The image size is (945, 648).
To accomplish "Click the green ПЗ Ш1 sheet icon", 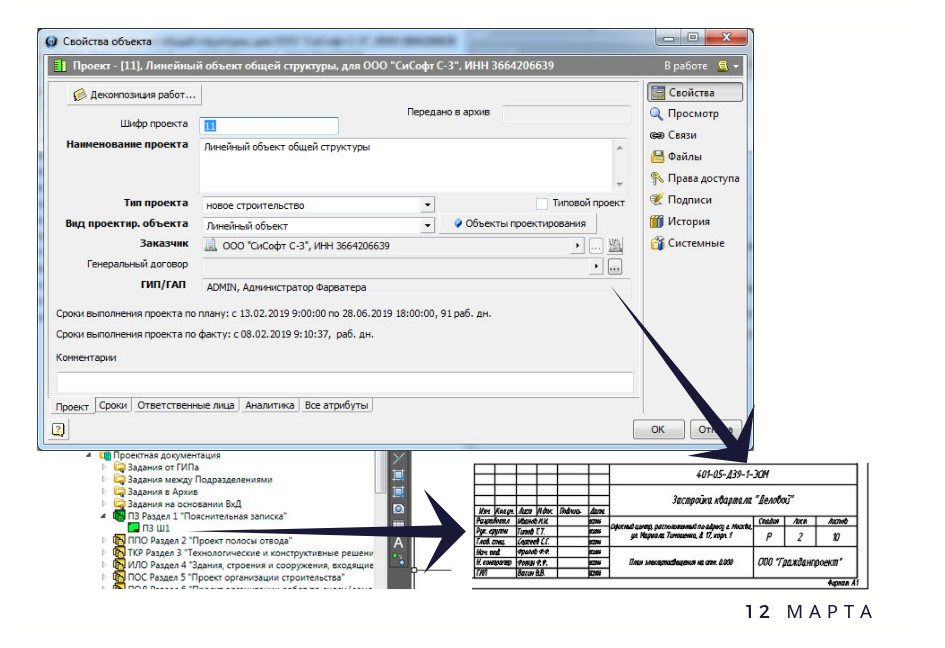I will point(133,528).
